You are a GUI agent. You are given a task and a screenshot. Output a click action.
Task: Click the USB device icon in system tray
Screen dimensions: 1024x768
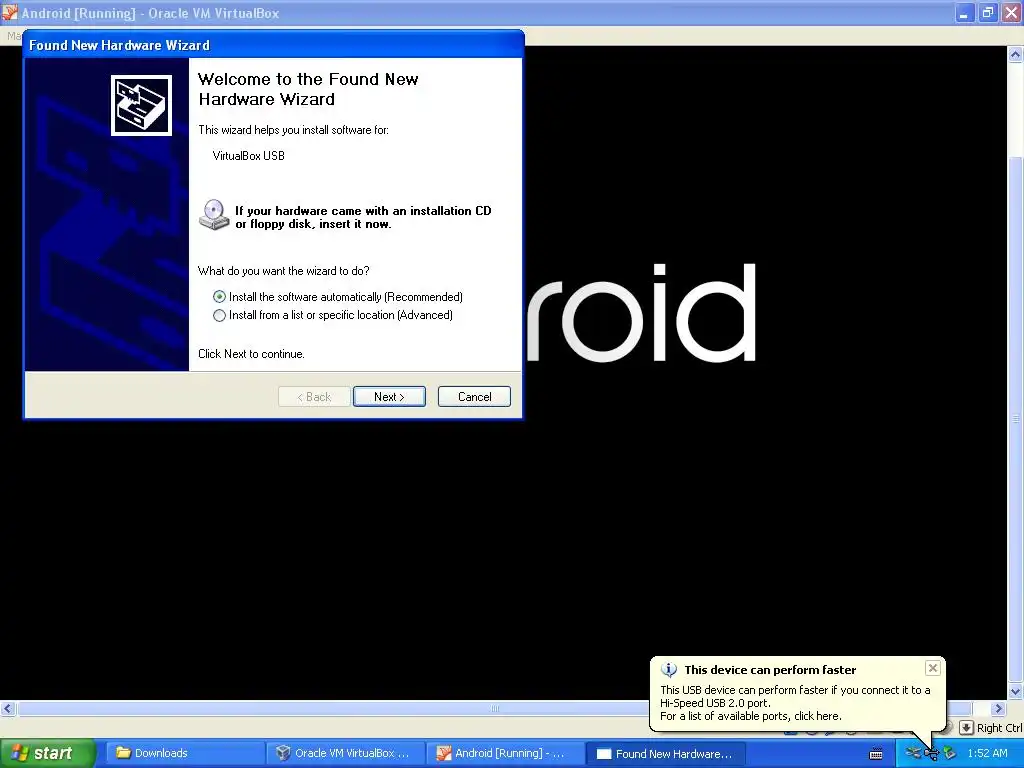click(931, 754)
